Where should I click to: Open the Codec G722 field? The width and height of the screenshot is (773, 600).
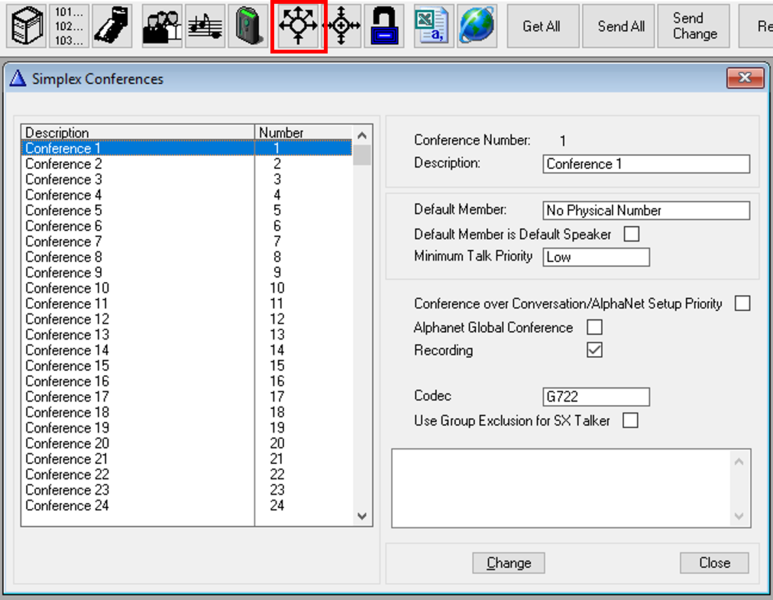(x=596, y=396)
